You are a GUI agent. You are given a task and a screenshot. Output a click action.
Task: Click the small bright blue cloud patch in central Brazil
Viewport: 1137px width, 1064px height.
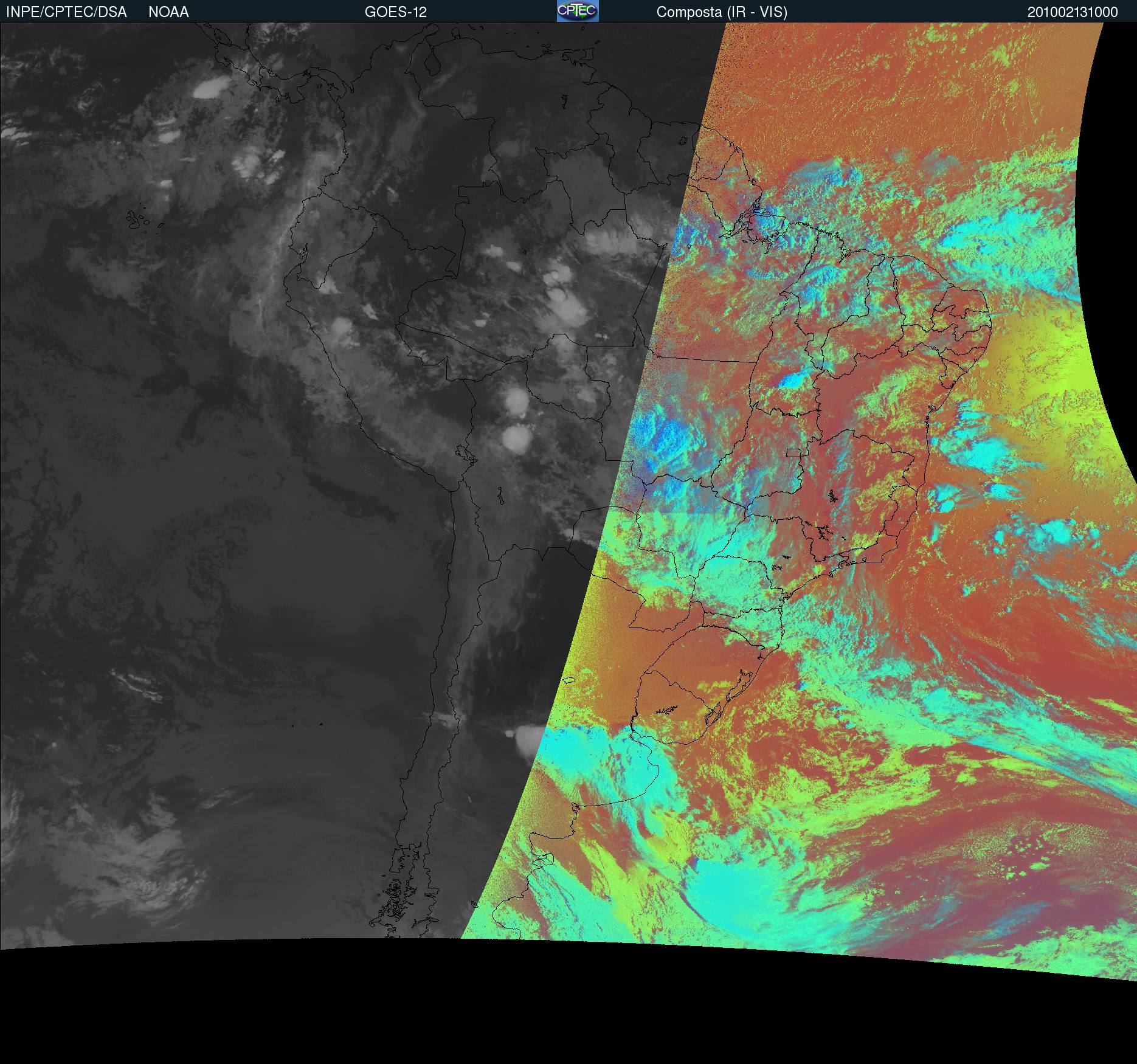pyautogui.click(x=790, y=381)
